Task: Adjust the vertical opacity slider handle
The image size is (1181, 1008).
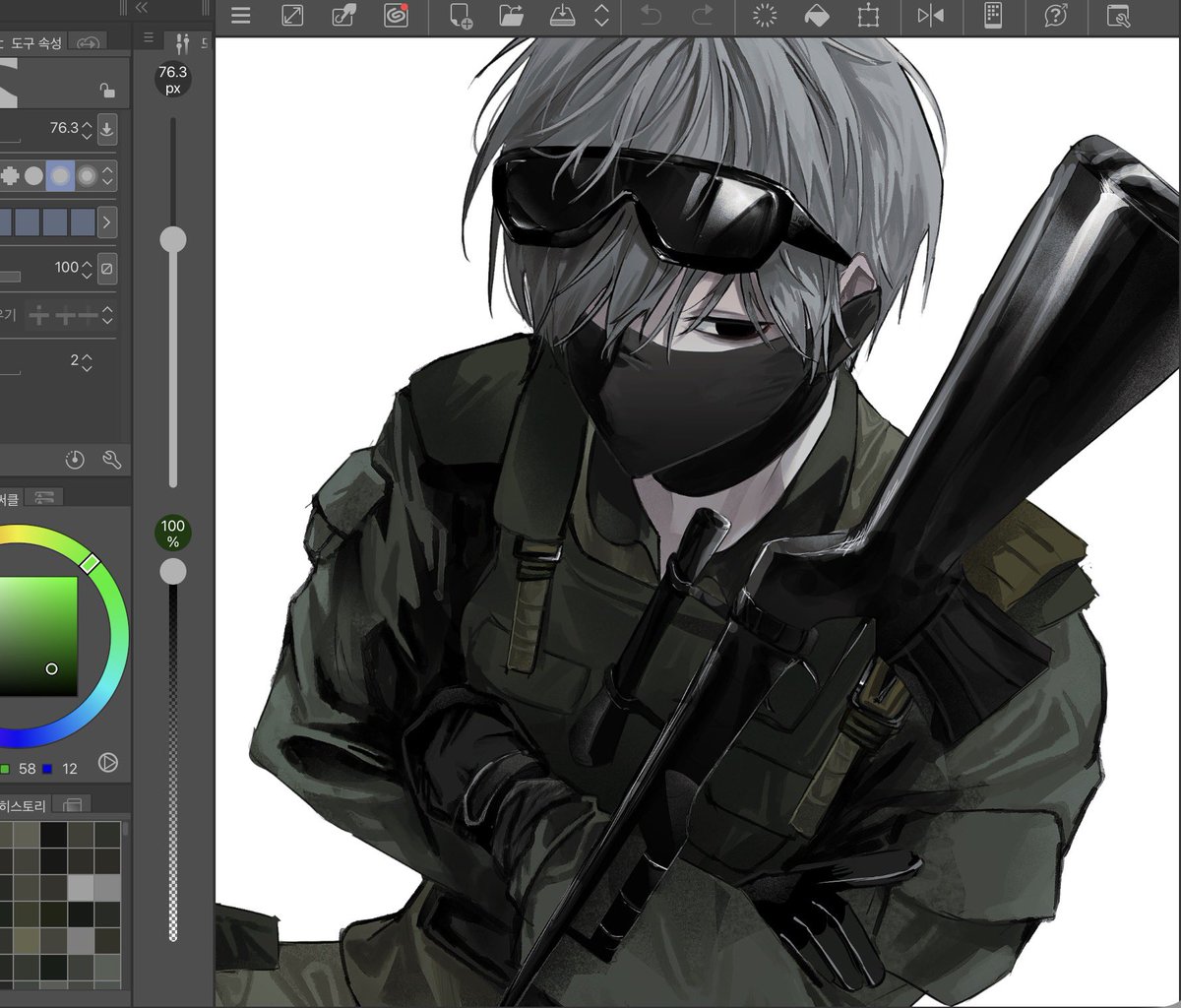Action: pyautogui.click(x=173, y=571)
